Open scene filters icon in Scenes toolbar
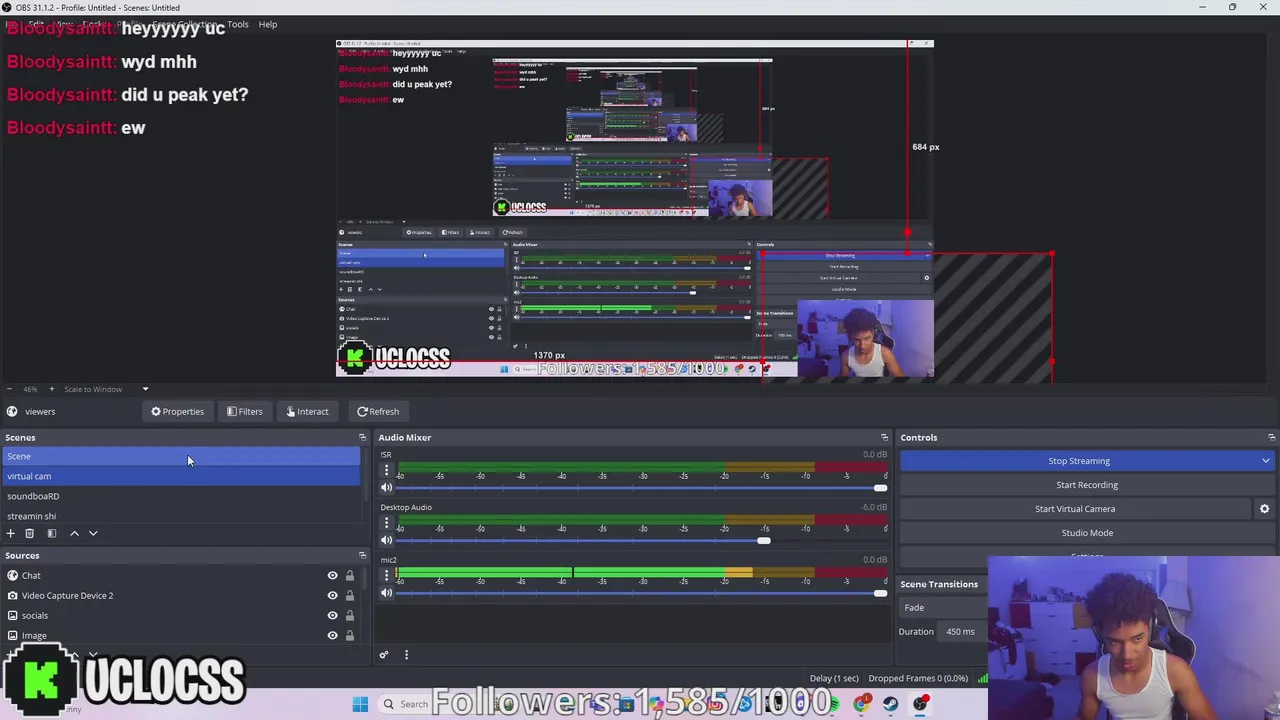The image size is (1280, 720). pos(52,533)
